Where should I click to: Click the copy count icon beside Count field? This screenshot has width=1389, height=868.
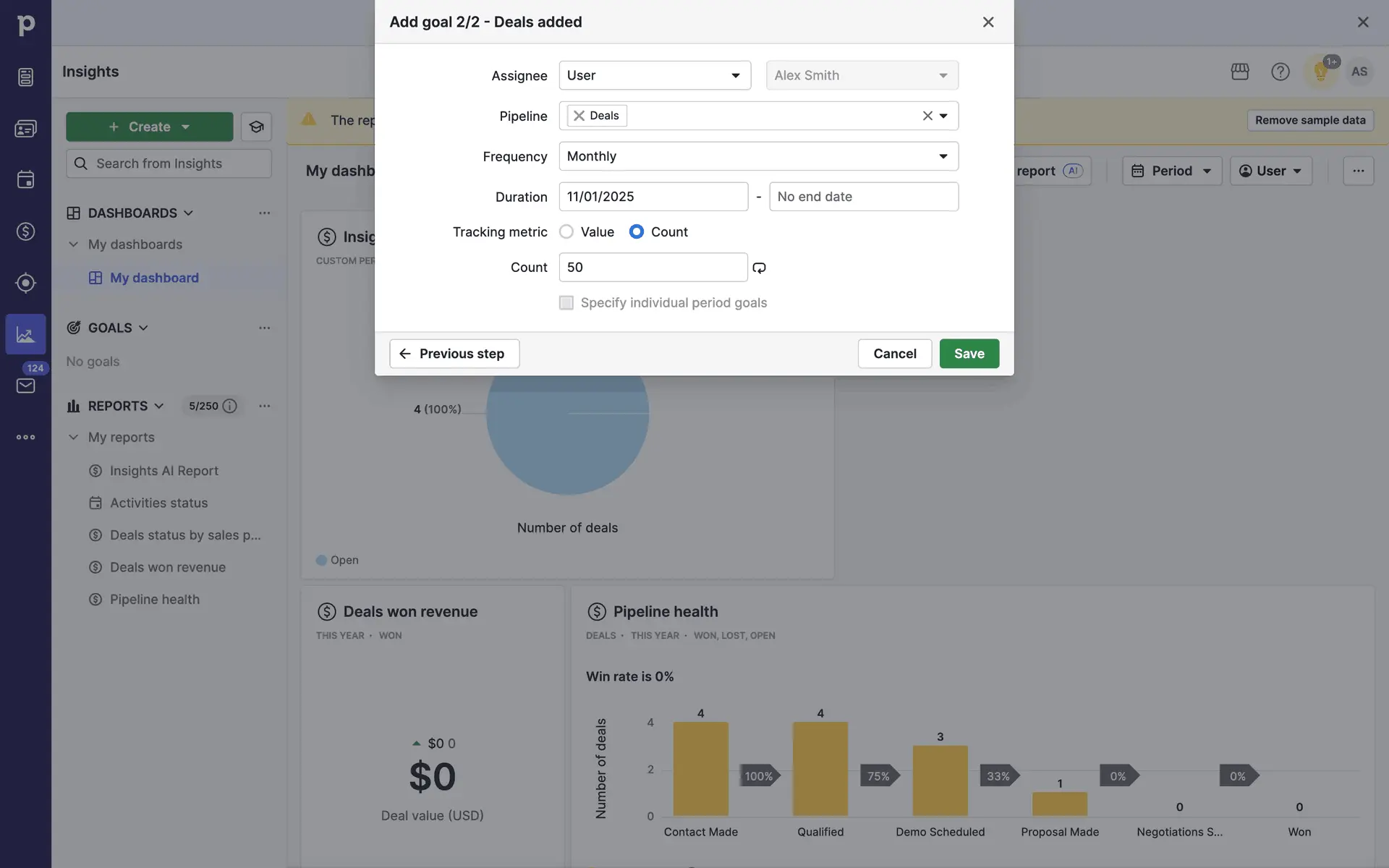(x=759, y=268)
